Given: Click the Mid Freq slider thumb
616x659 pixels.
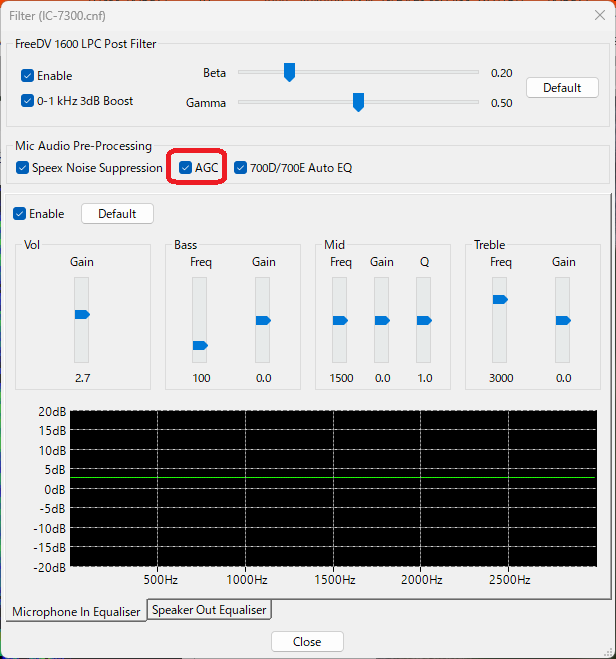Looking at the screenshot, I should click(x=340, y=321).
